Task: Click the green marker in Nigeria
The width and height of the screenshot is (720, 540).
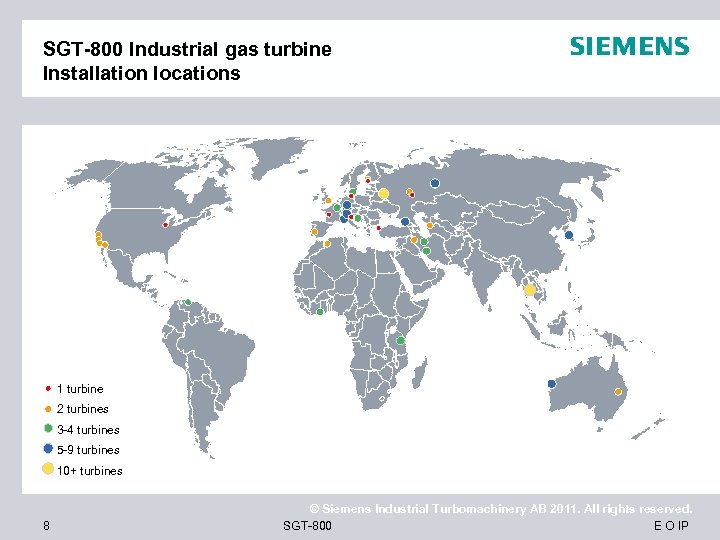Action: pyautogui.click(x=320, y=312)
